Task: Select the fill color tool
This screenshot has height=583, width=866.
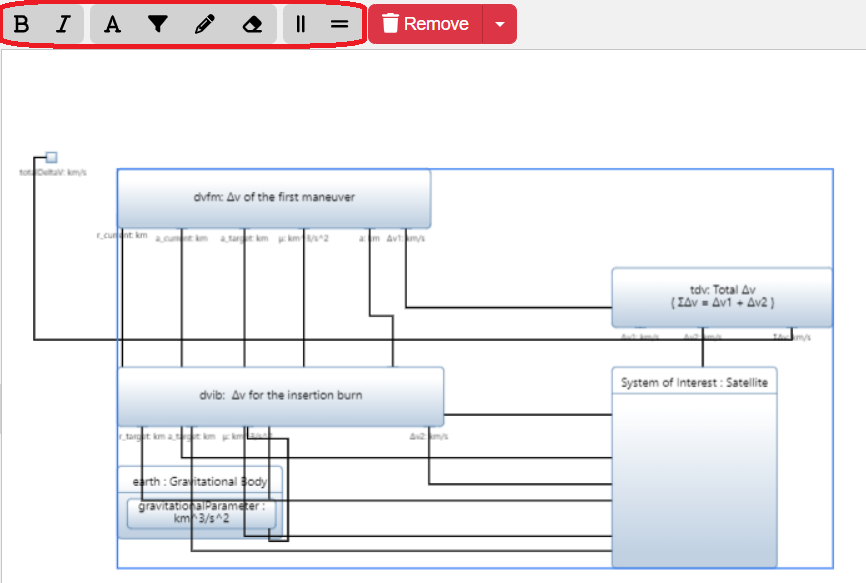Action: click(157, 23)
